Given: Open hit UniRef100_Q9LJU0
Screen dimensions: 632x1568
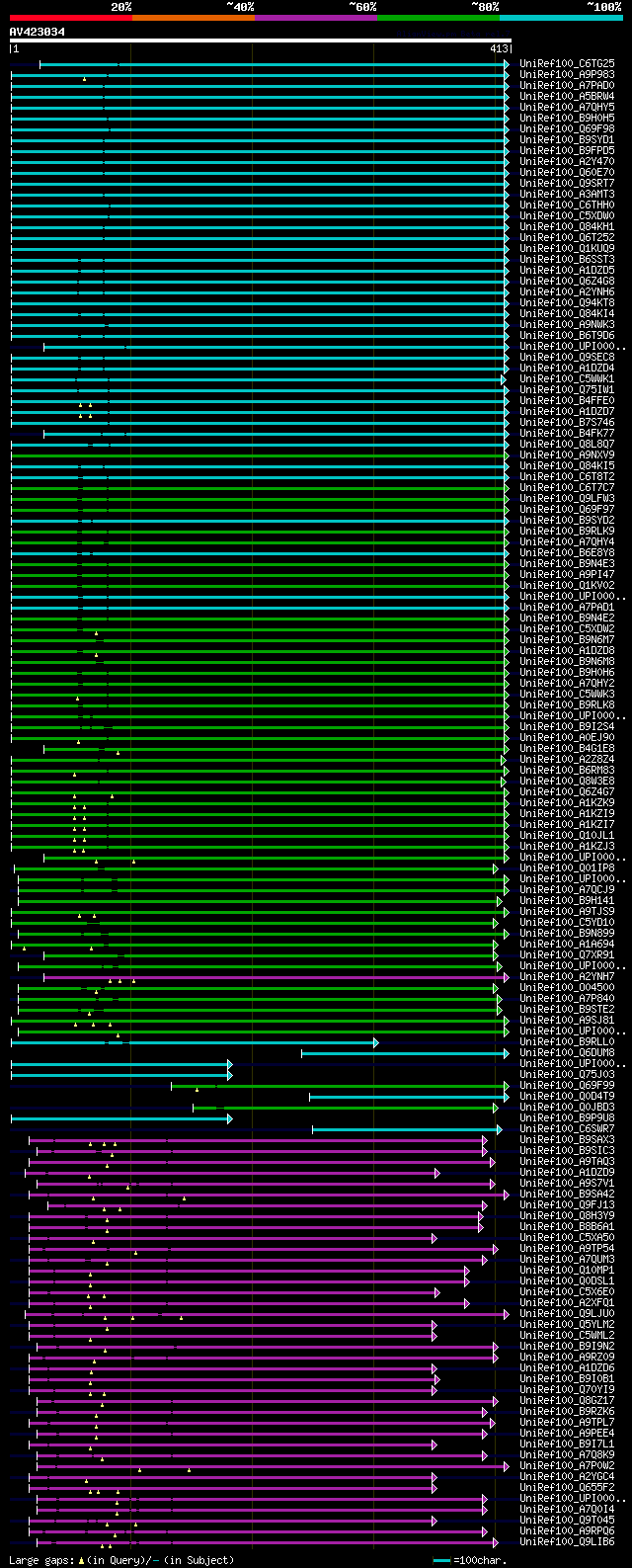Looking at the screenshot, I should [567, 1313].
